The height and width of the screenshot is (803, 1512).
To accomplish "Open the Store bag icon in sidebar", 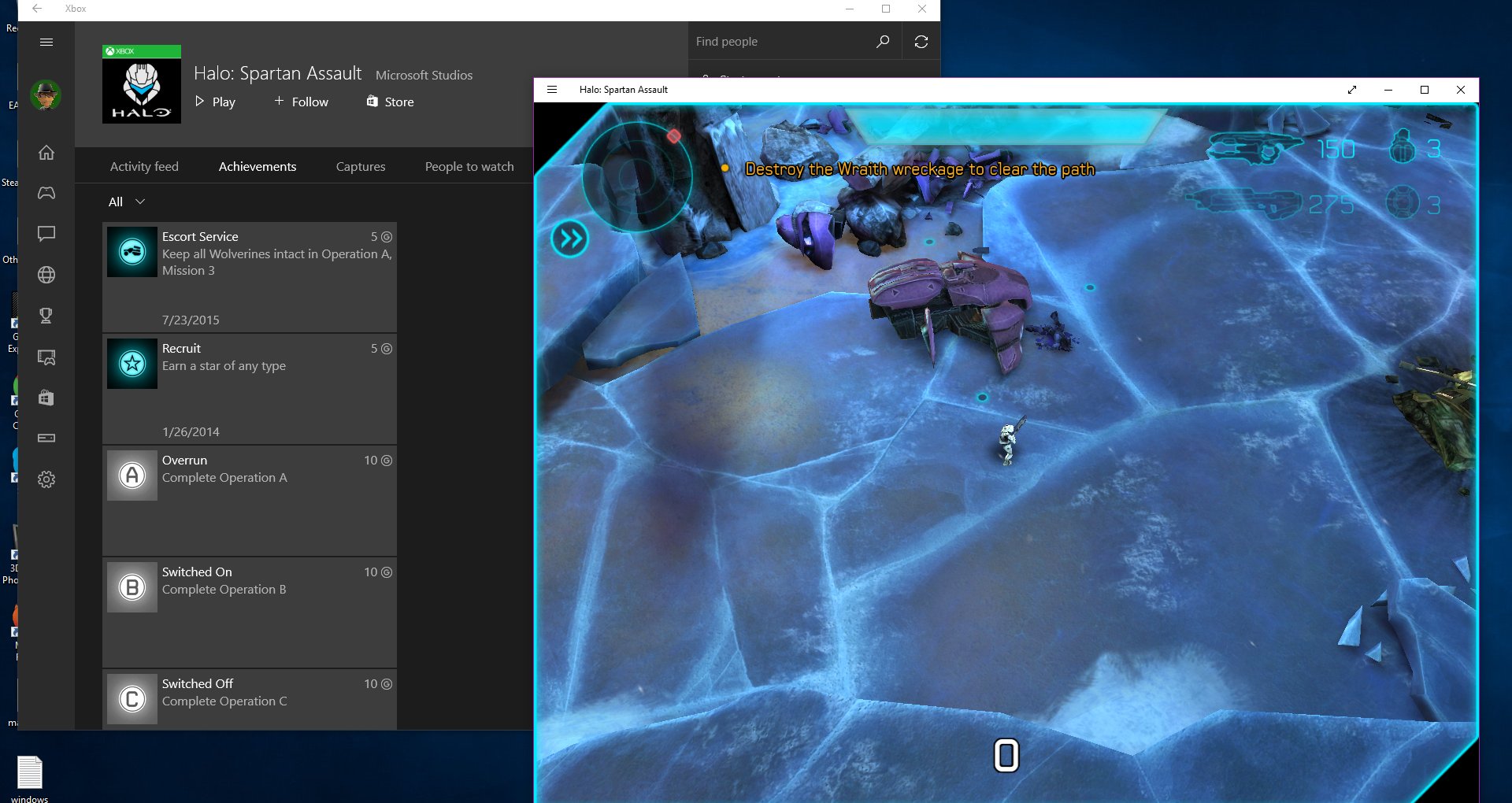I will [46, 398].
